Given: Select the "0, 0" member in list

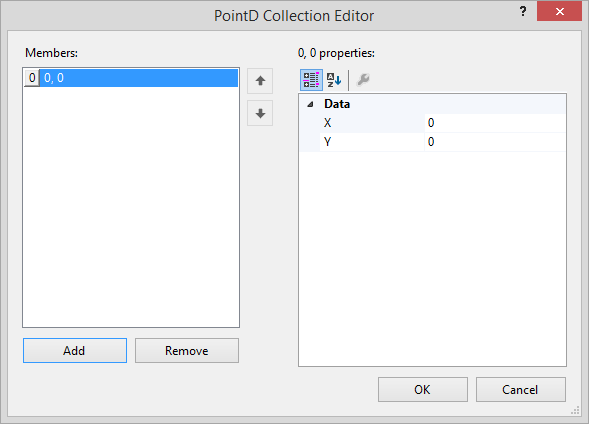Looking at the screenshot, I should [139, 78].
